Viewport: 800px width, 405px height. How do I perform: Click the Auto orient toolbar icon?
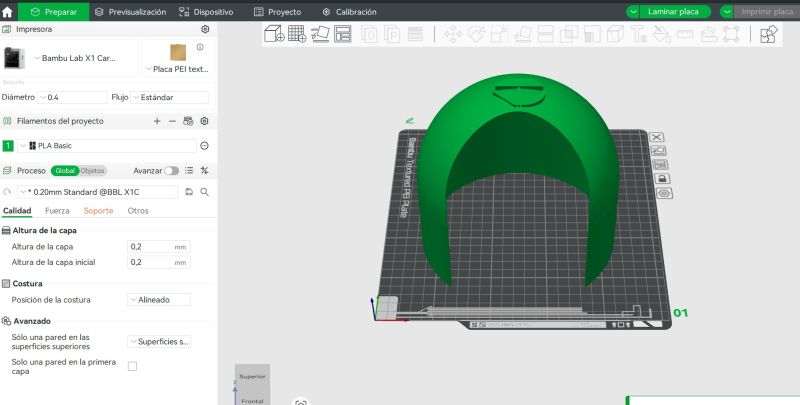click(320, 34)
